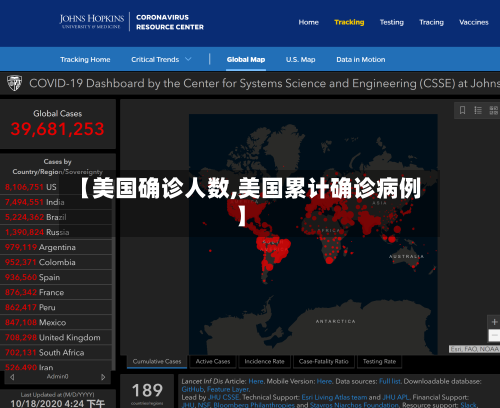
Task: Open the map legend list icon
Action: pyautogui.click(x=478, y=110)
